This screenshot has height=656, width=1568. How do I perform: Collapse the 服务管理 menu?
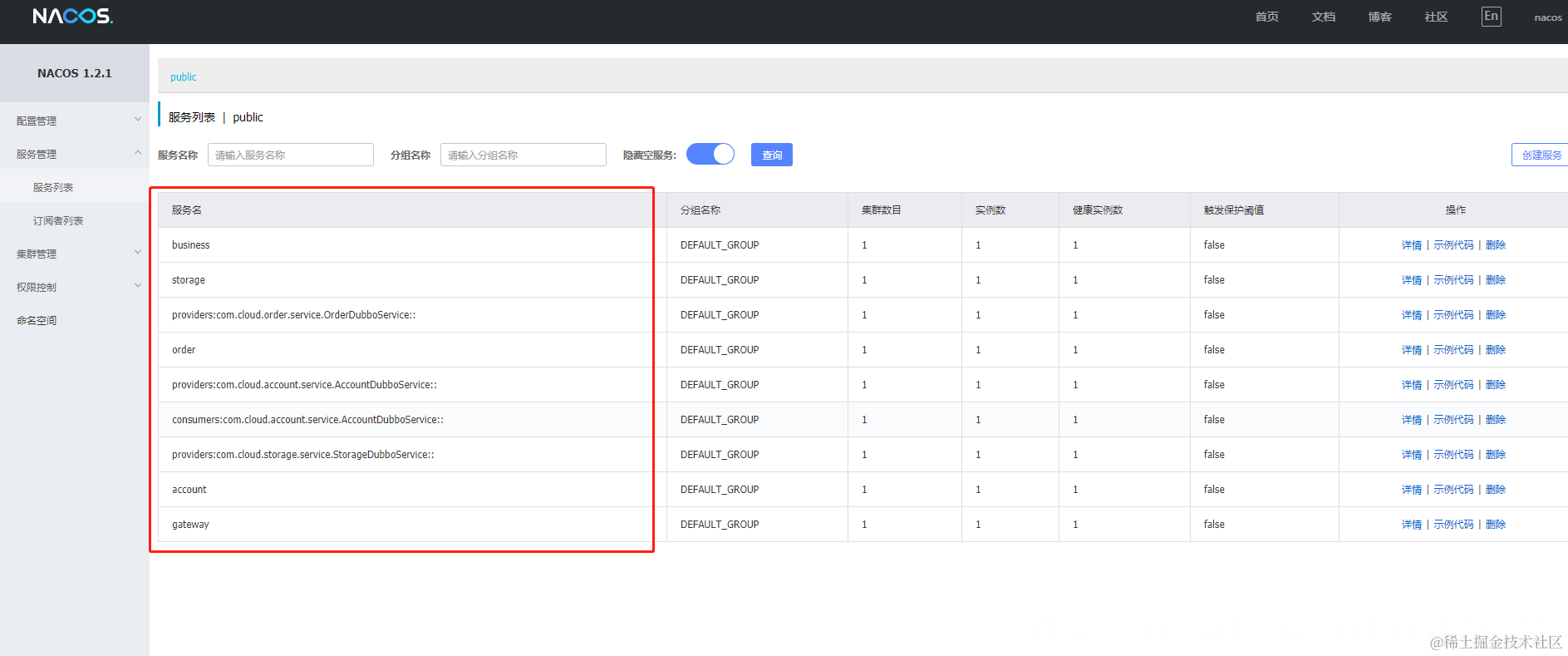tap(75, 154)
